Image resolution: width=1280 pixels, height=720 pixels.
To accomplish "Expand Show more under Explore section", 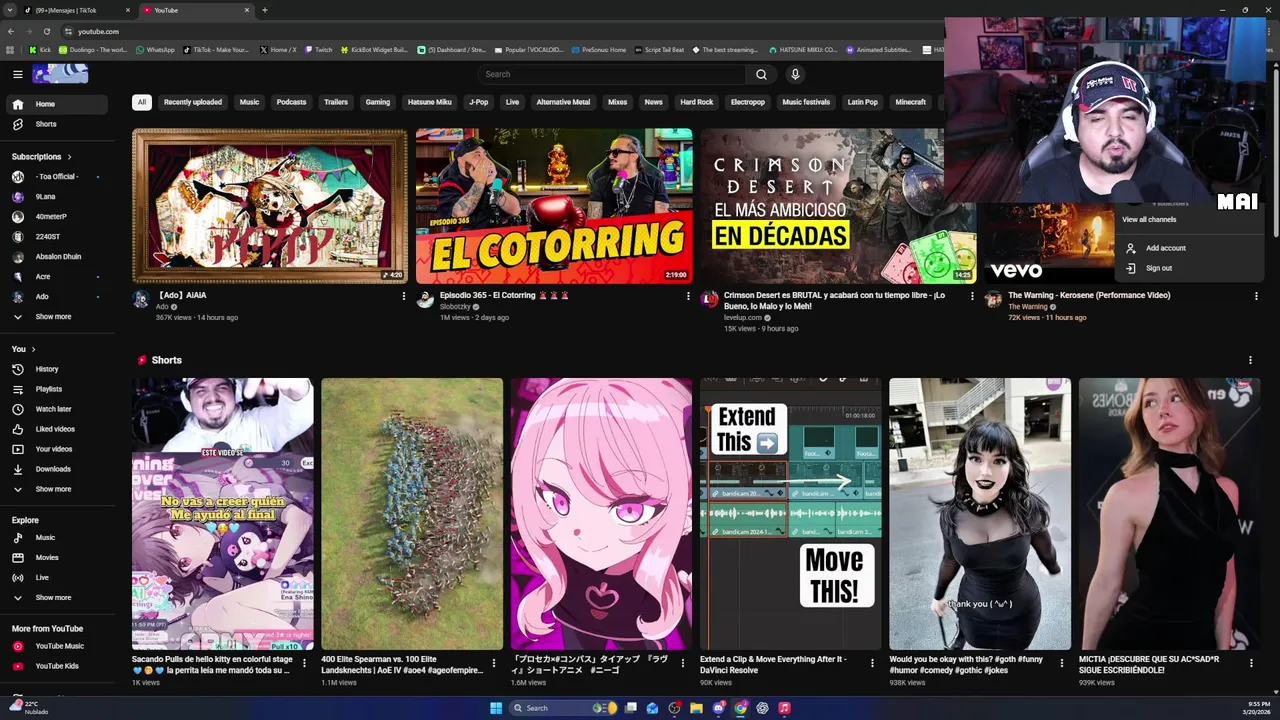I will pos(56,597).
